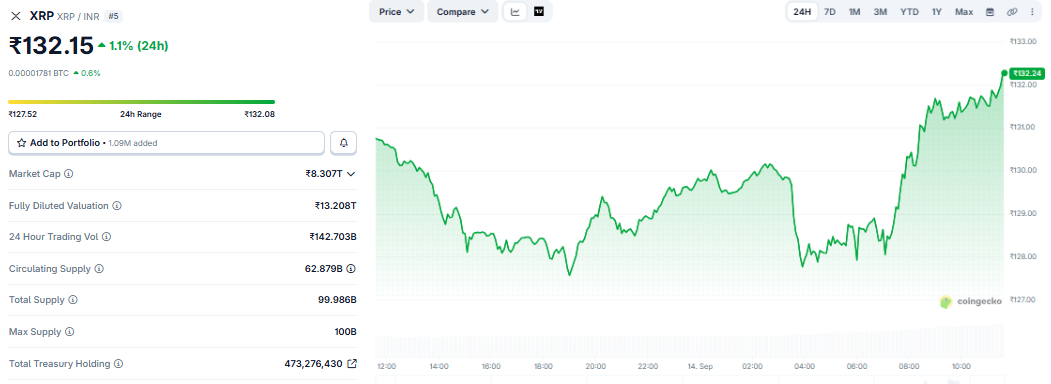1051x384 pixels.
Task: Open Total Supply info icon
Action: [x=73, y=300]
